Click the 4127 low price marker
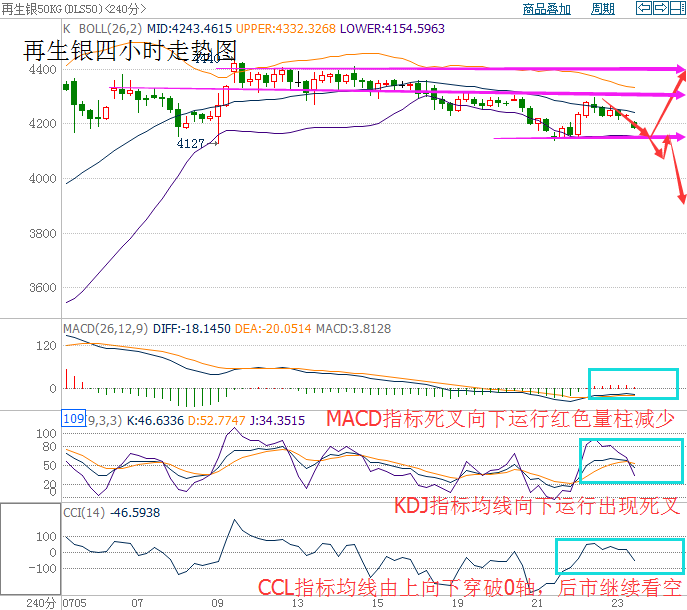This screenshot has height=610, width=687. [190, 143]
